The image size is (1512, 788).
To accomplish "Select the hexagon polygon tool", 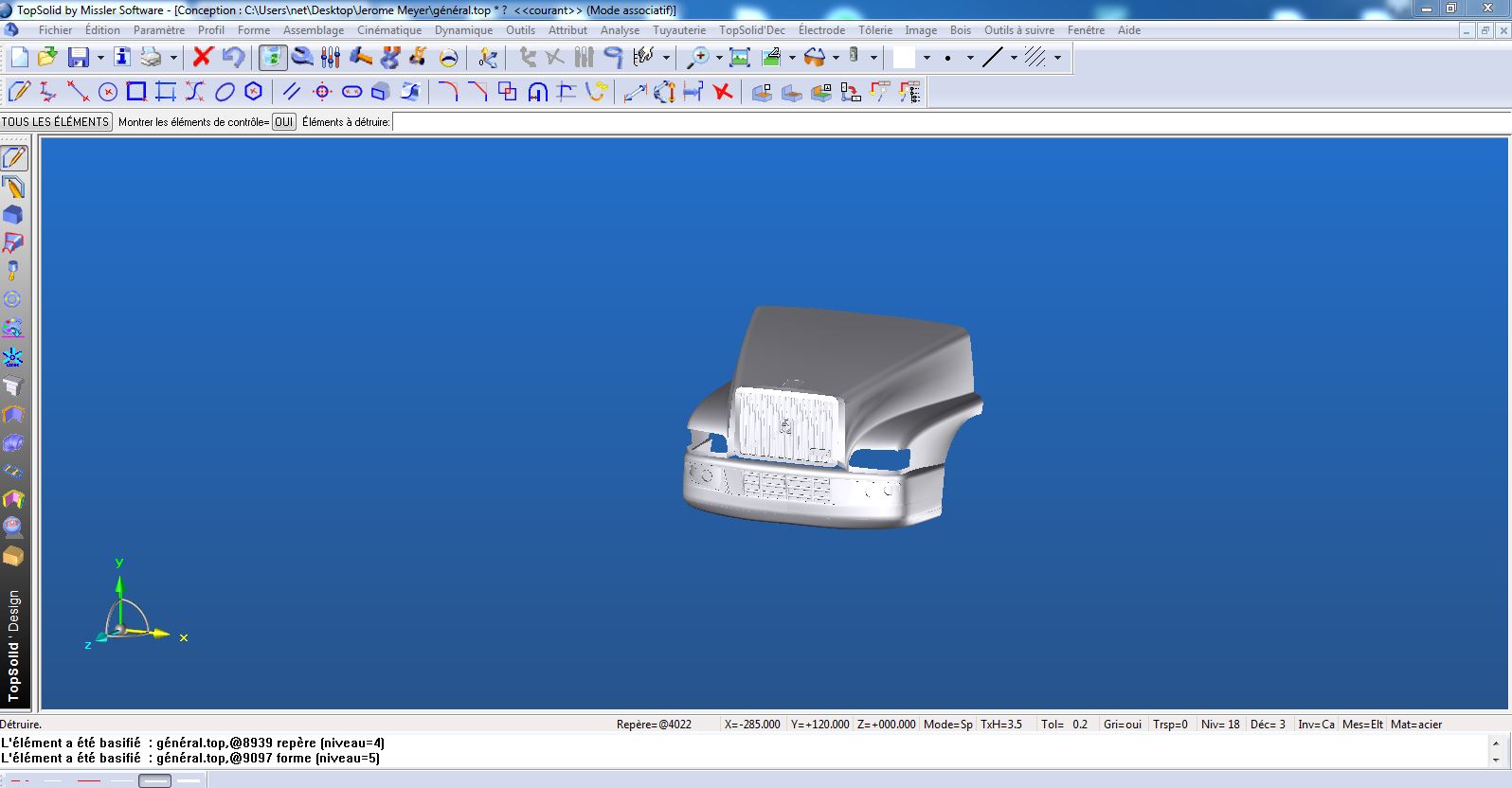I will tap(253, 92).
